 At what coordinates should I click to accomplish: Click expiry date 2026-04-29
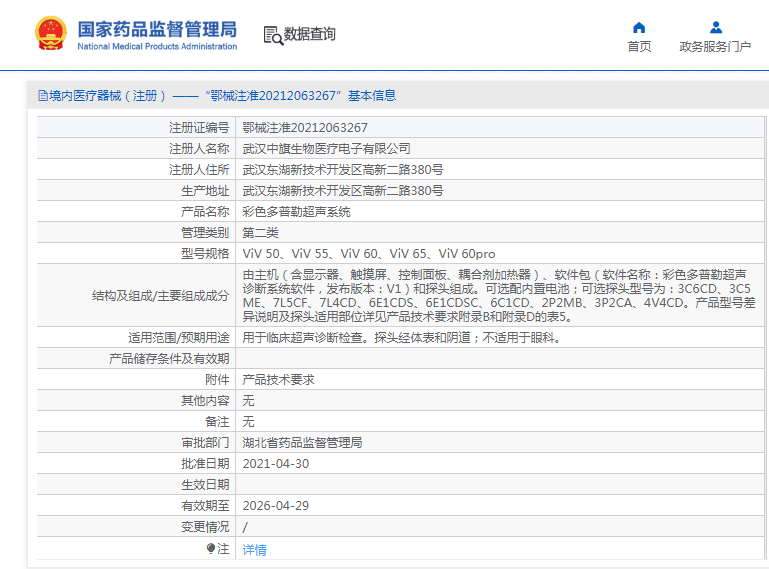pyautogui.click(x=276, y=505)
